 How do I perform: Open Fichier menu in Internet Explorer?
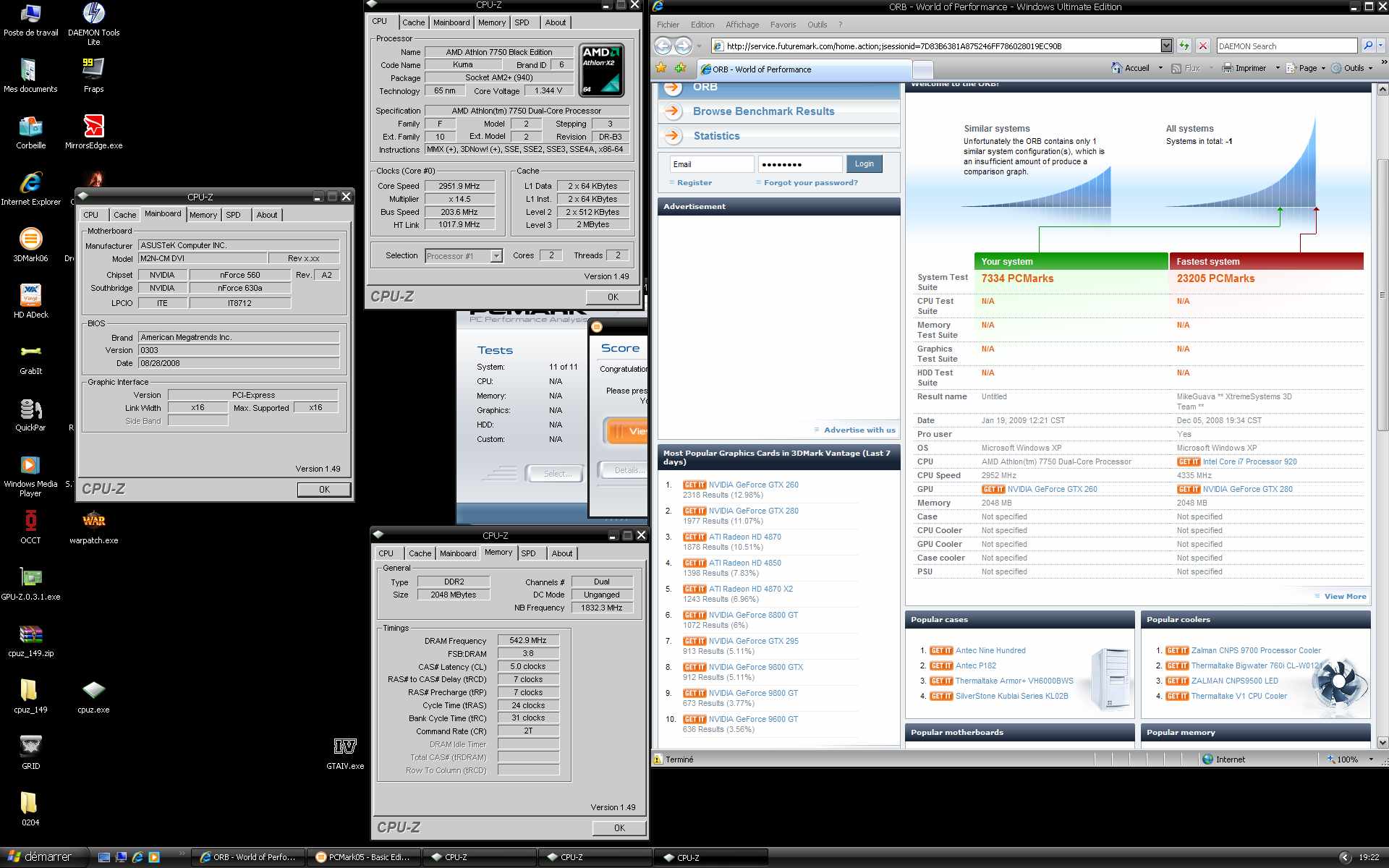(x=668, y=25)
